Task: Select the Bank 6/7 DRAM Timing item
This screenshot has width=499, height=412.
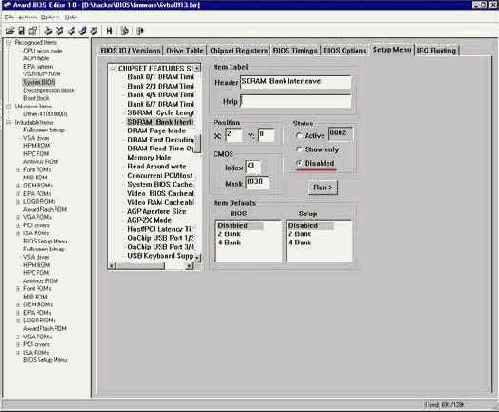Action: 160,104
